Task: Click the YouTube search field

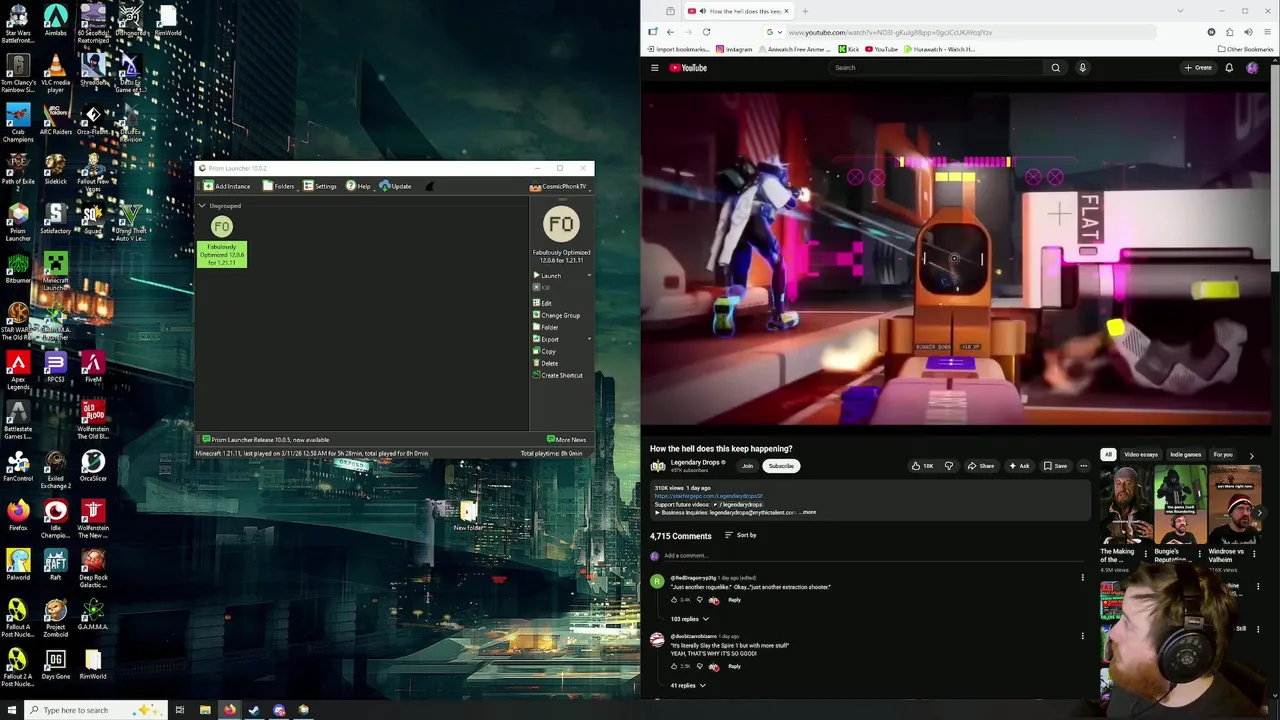Action: tap(935, 68)
